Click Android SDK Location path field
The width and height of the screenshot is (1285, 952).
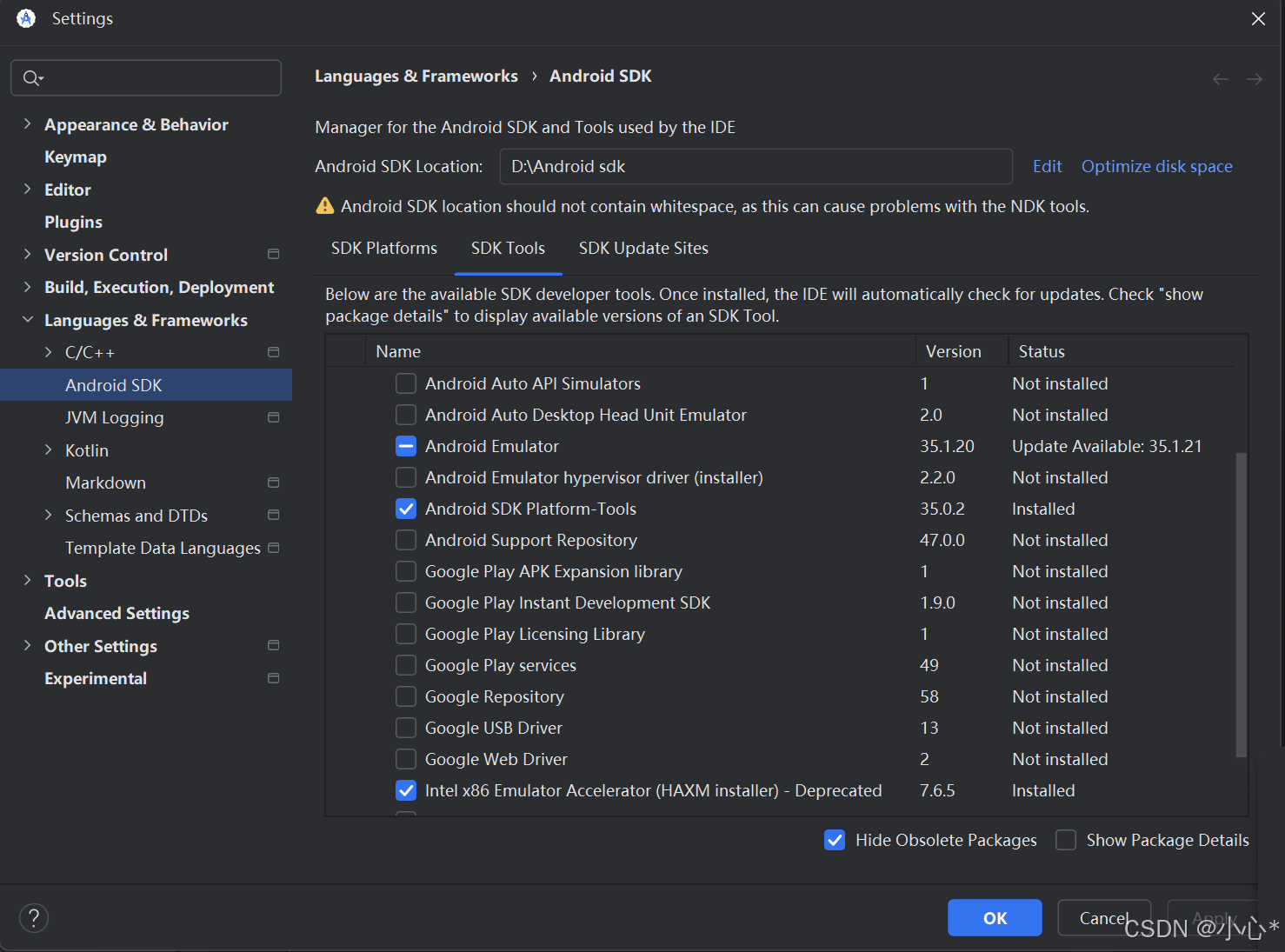(x=756, y=166)
